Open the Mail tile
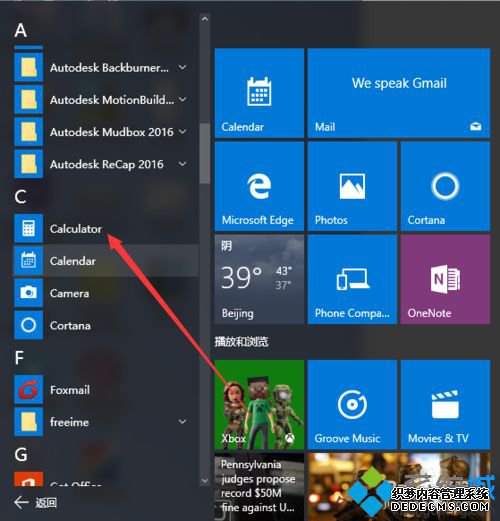 tap(399, 93)
